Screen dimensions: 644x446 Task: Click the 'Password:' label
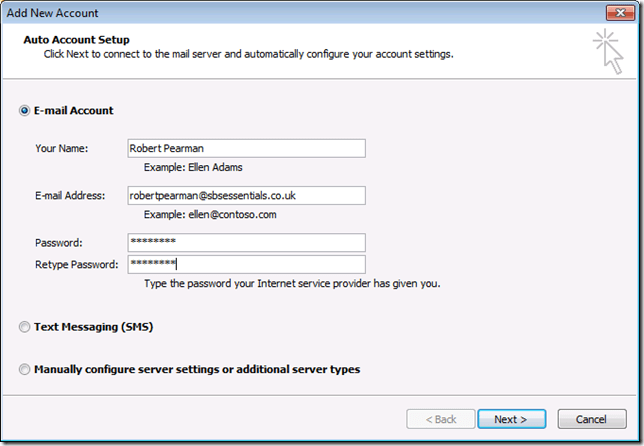(x=59, y=243)
